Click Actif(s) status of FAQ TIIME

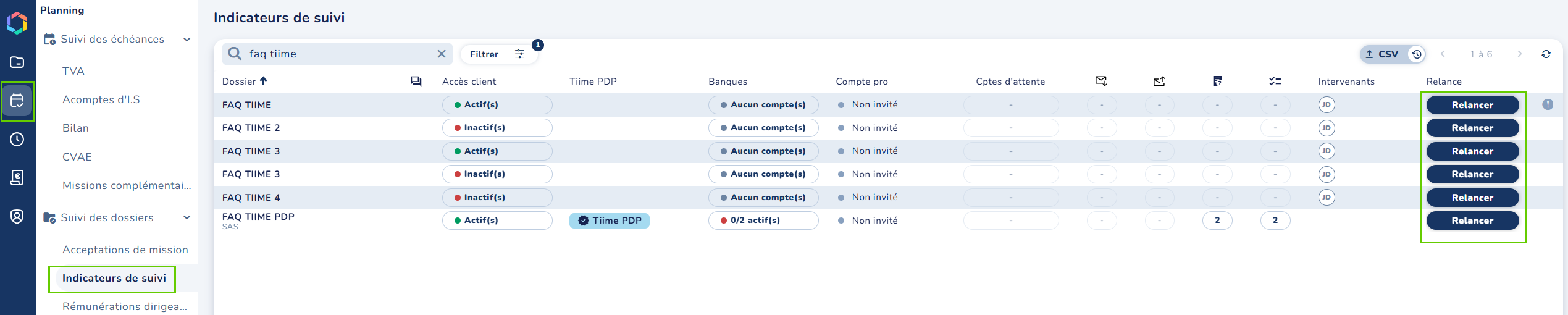[497, 105]
